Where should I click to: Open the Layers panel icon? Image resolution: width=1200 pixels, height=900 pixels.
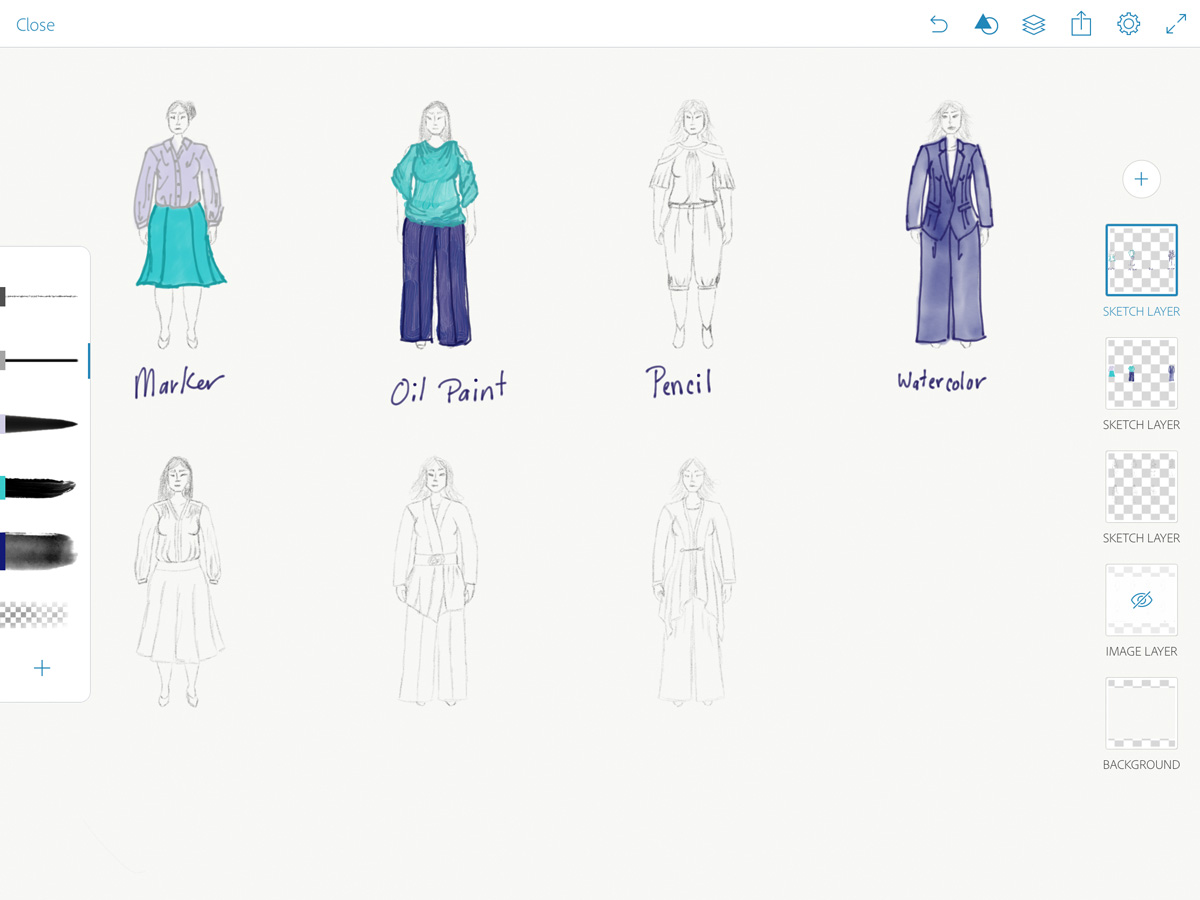pos(1034,24)
